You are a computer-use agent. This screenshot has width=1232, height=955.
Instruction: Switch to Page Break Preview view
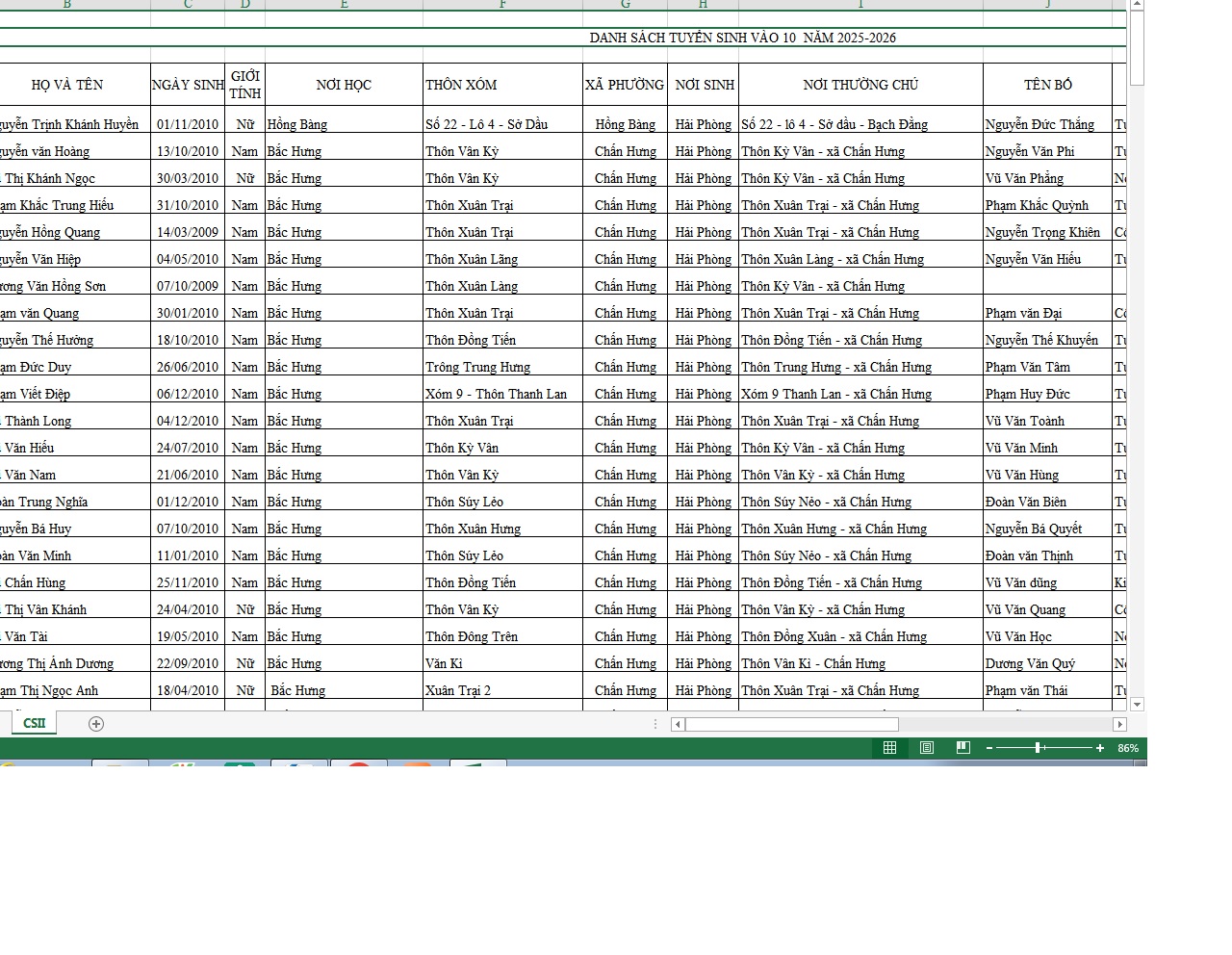coord(962,748)
